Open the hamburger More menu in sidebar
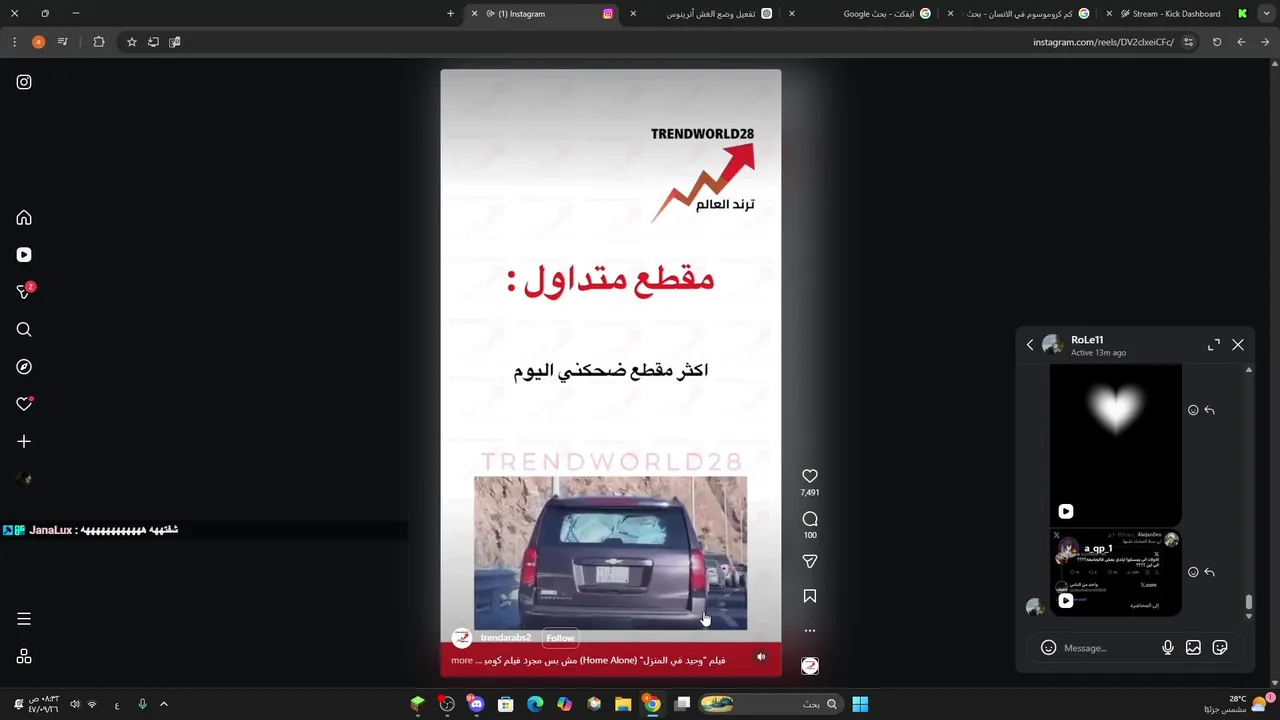Viewport: 1280px width, 720px height. pos(24,619)
